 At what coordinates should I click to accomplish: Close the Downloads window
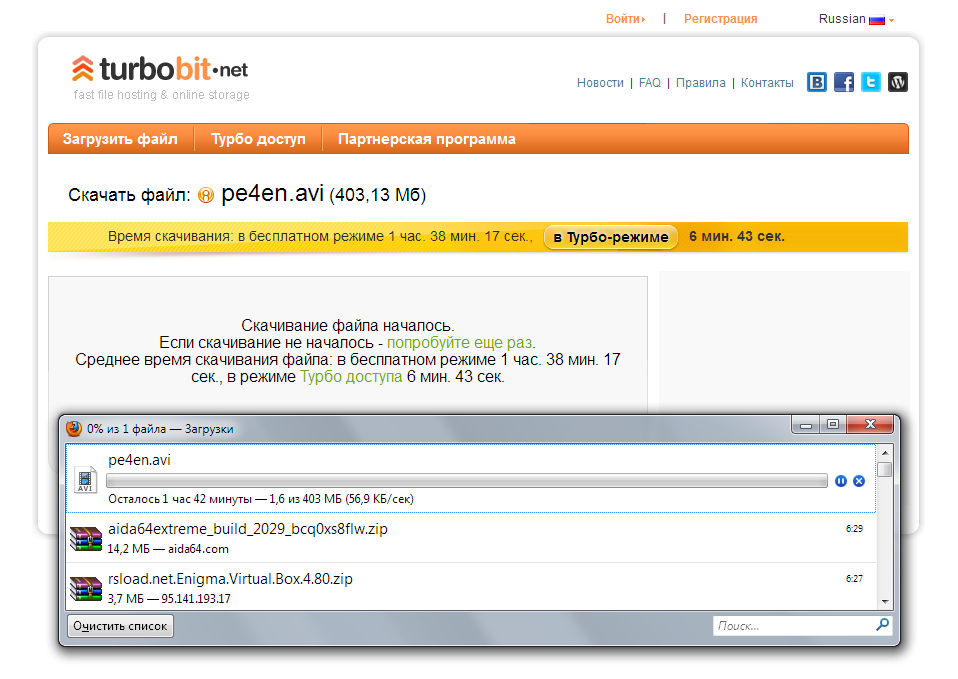tap(871, 424)
